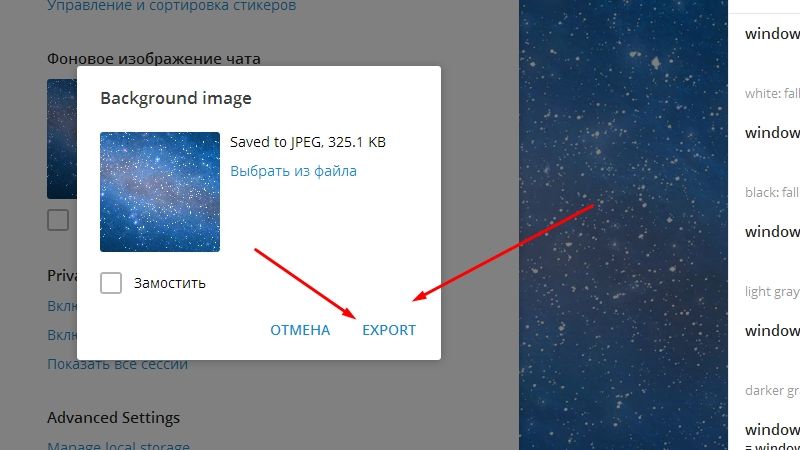Click the Advanced Settings heading
The width and height of the screenshot is (800, 450).
click(113, 417)
